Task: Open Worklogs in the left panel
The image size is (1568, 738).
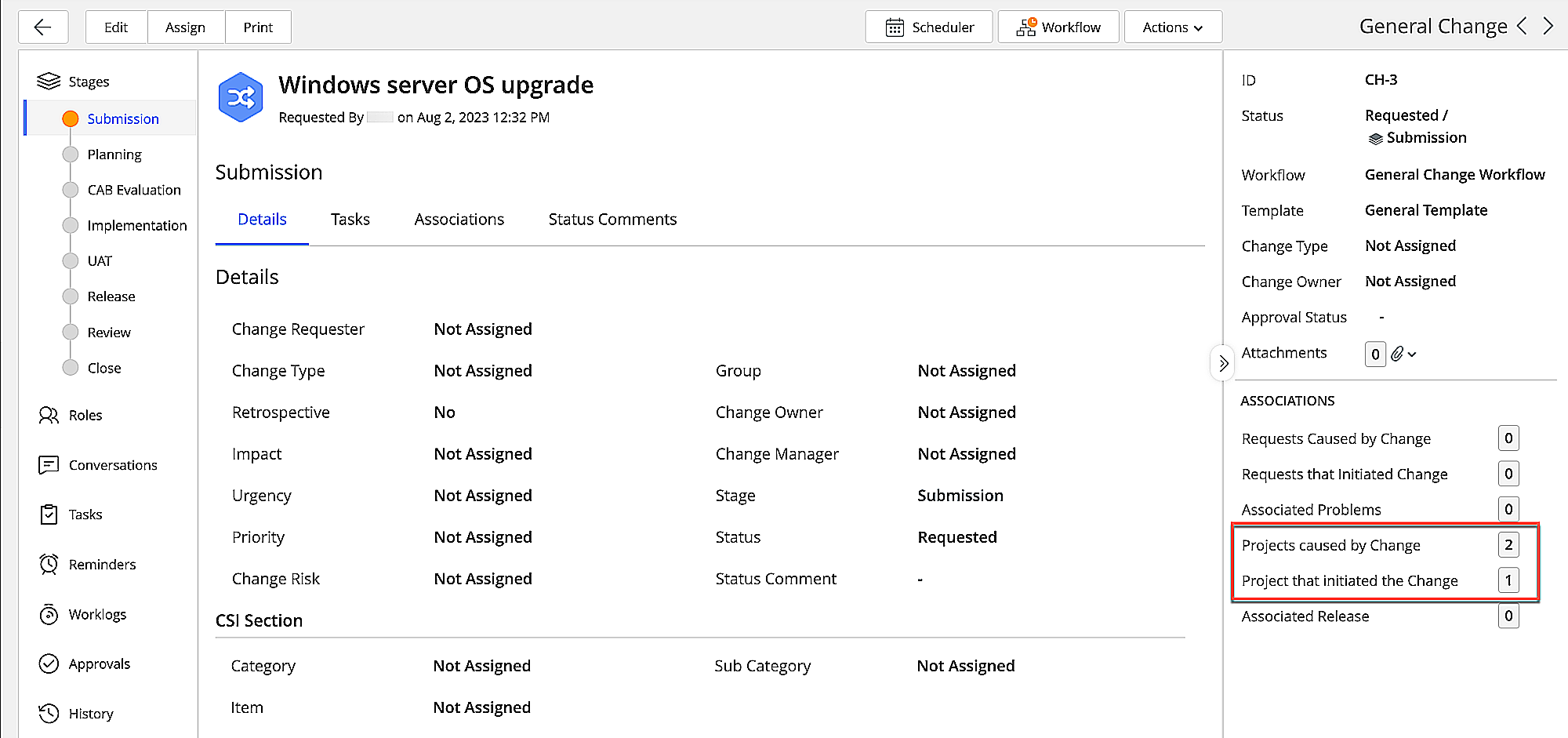Action: coord(97,615)
